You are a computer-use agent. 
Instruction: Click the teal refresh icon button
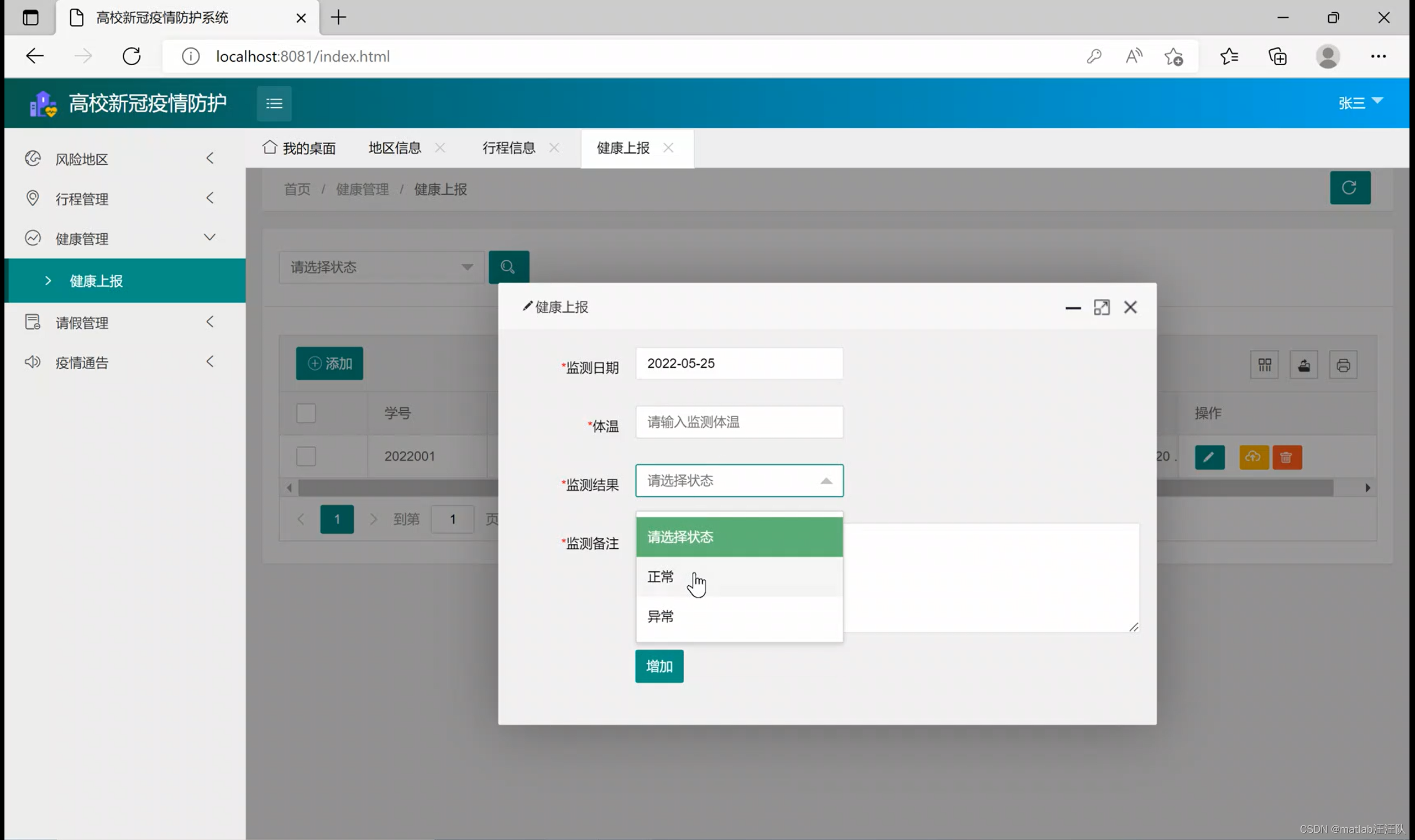pyautogui.click(x=1349, y=187)
